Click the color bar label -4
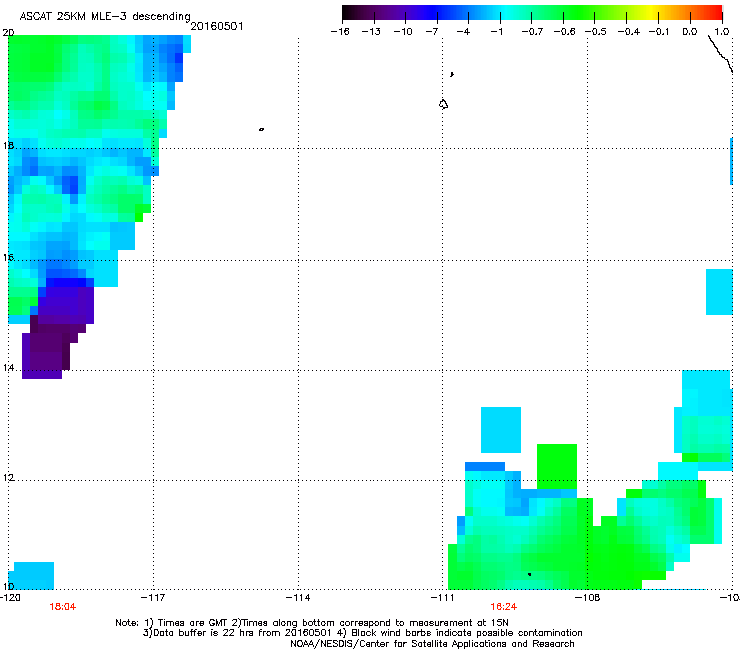 (463, 32)
